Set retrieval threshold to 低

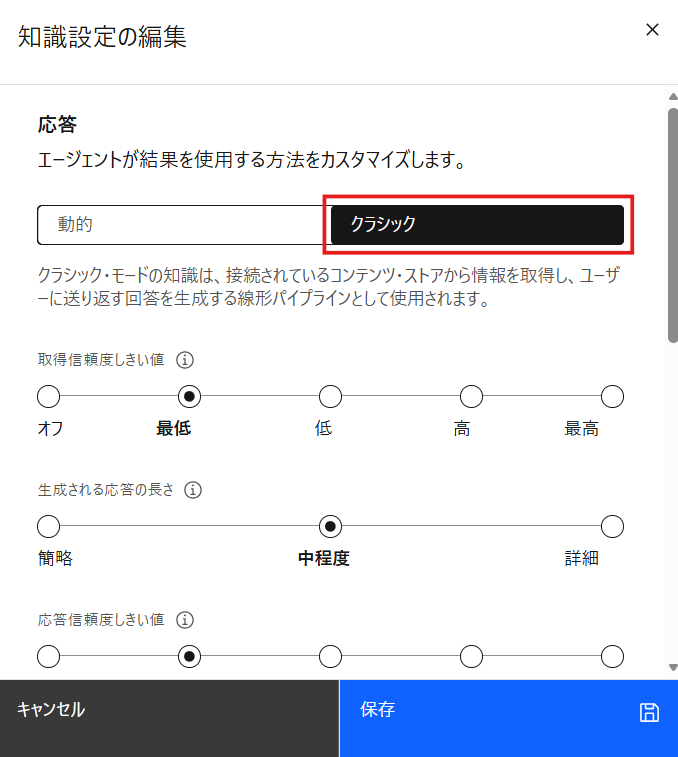(330, 396)
